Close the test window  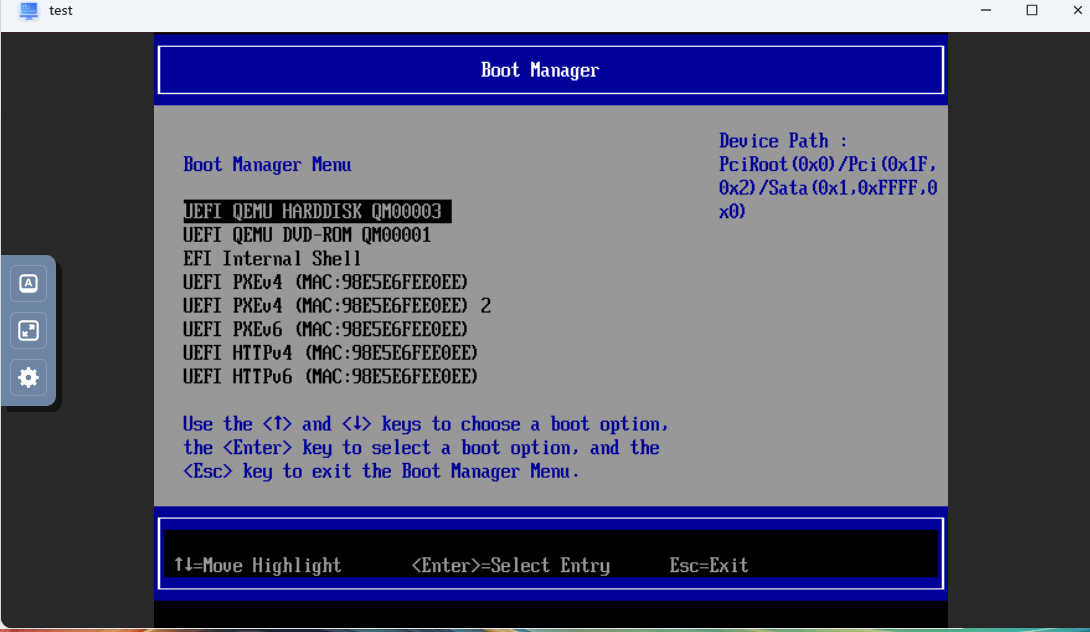[x=1077, y=10]
